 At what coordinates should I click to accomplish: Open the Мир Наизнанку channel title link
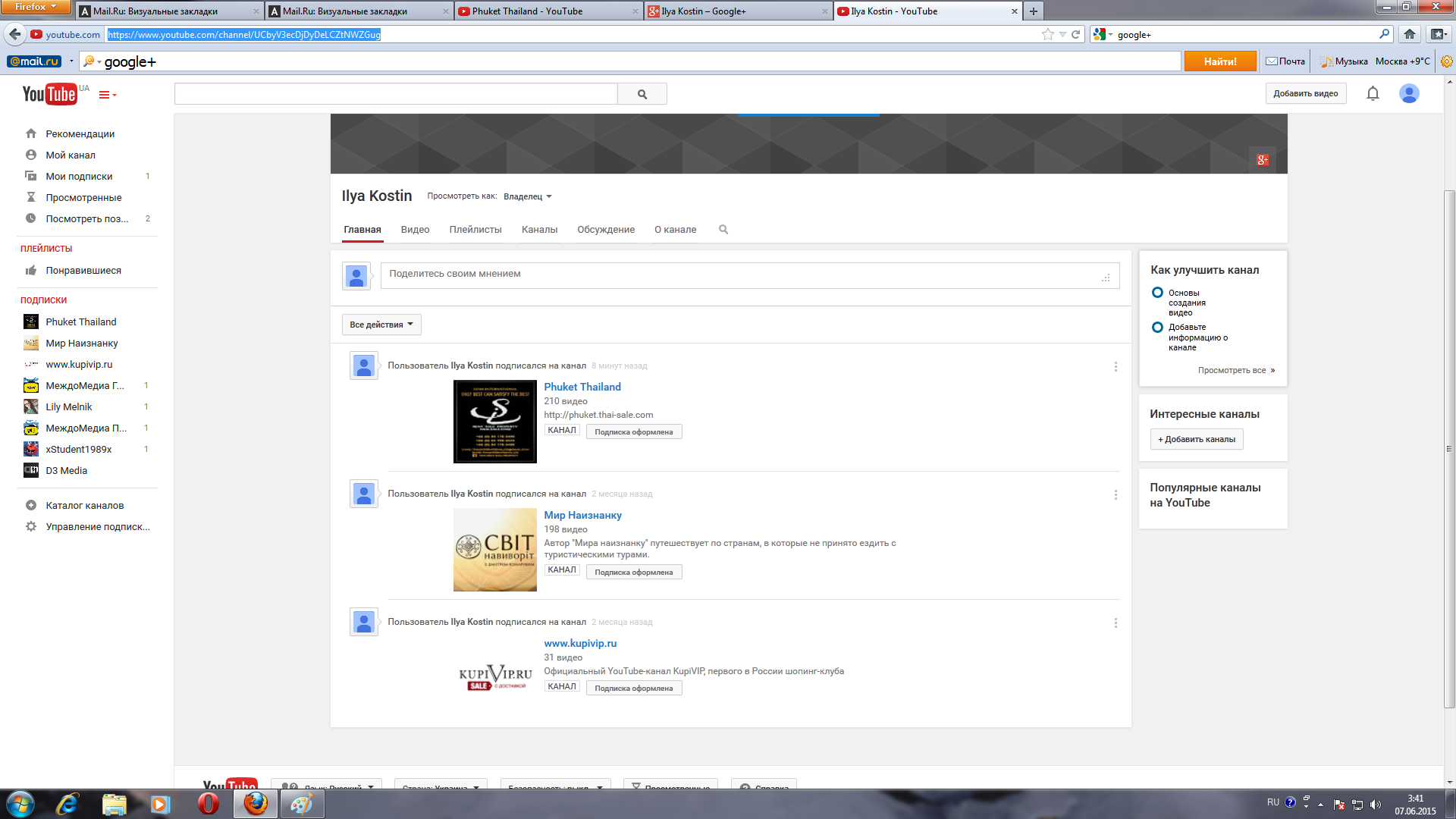click(x=582, y=515)
